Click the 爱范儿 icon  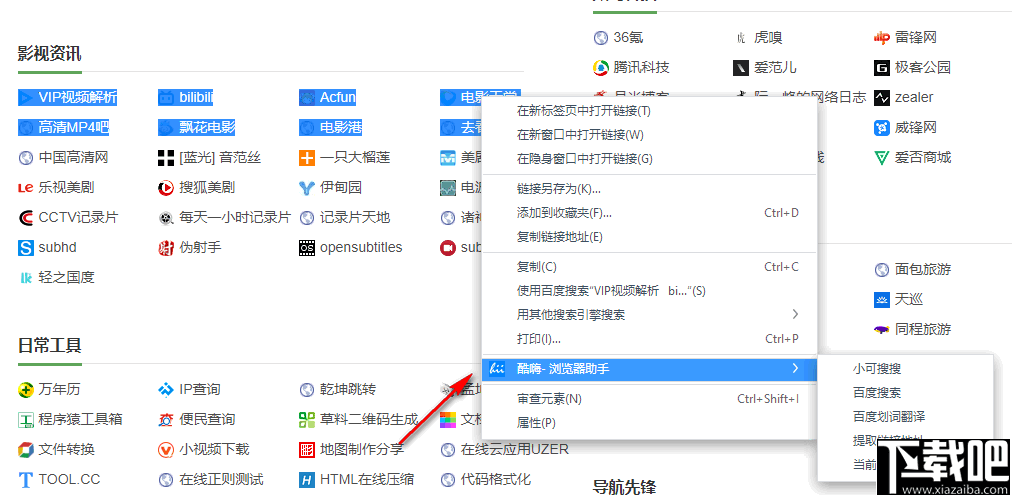[741, 67]
